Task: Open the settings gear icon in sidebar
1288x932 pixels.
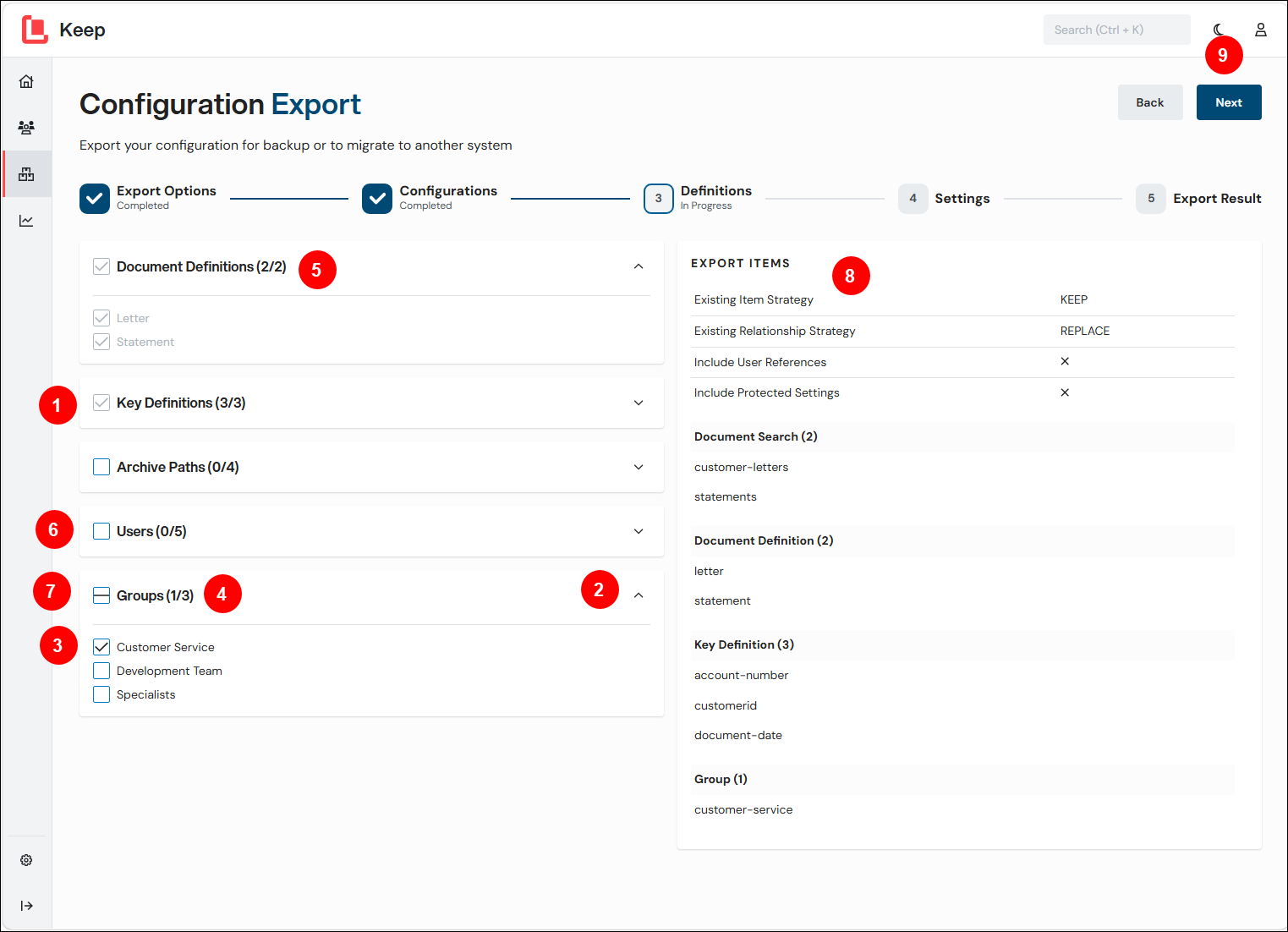Action: (26, 860)
